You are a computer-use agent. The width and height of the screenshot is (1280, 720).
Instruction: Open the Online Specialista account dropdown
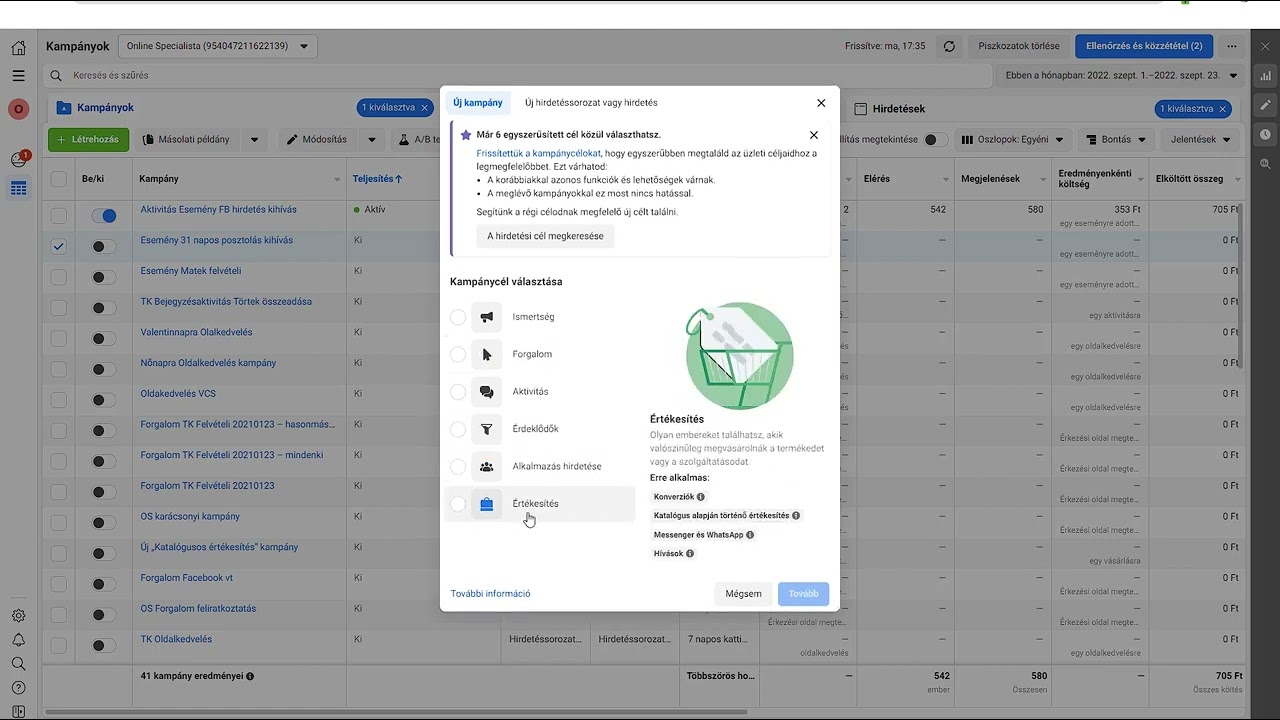click(x=218, y=46)
